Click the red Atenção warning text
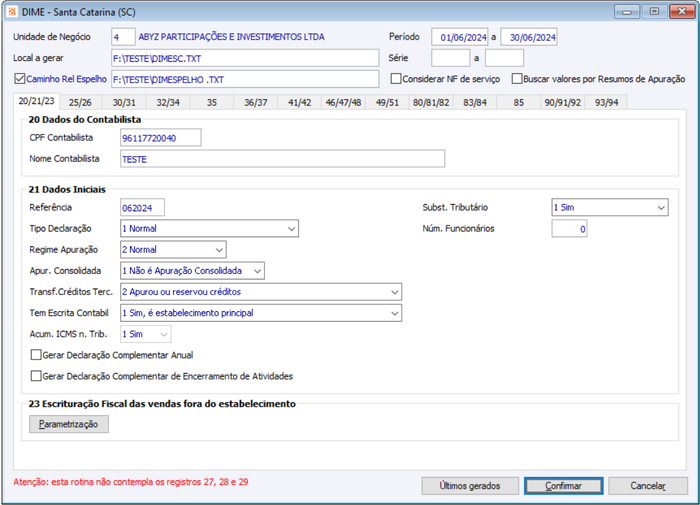700x505 pixels. point(131,482)
